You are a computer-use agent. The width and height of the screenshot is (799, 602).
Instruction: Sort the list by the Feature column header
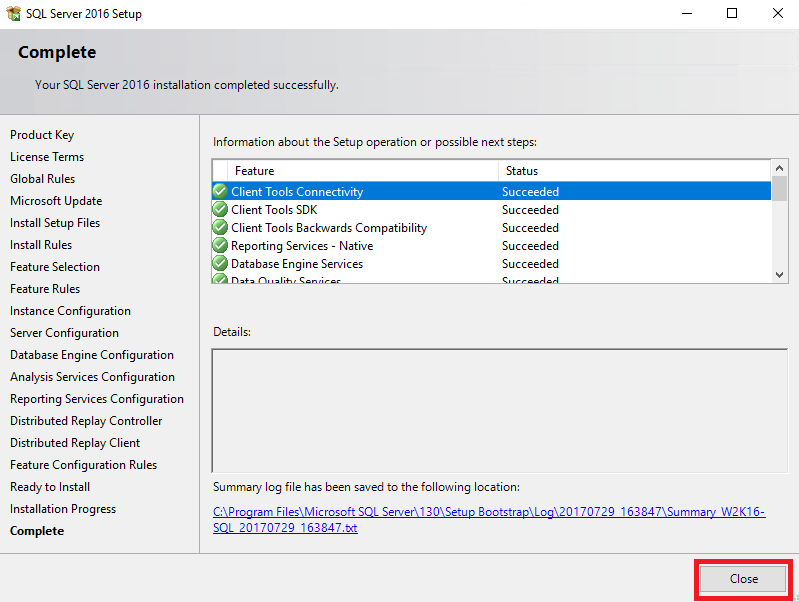(x=360, y=171)
